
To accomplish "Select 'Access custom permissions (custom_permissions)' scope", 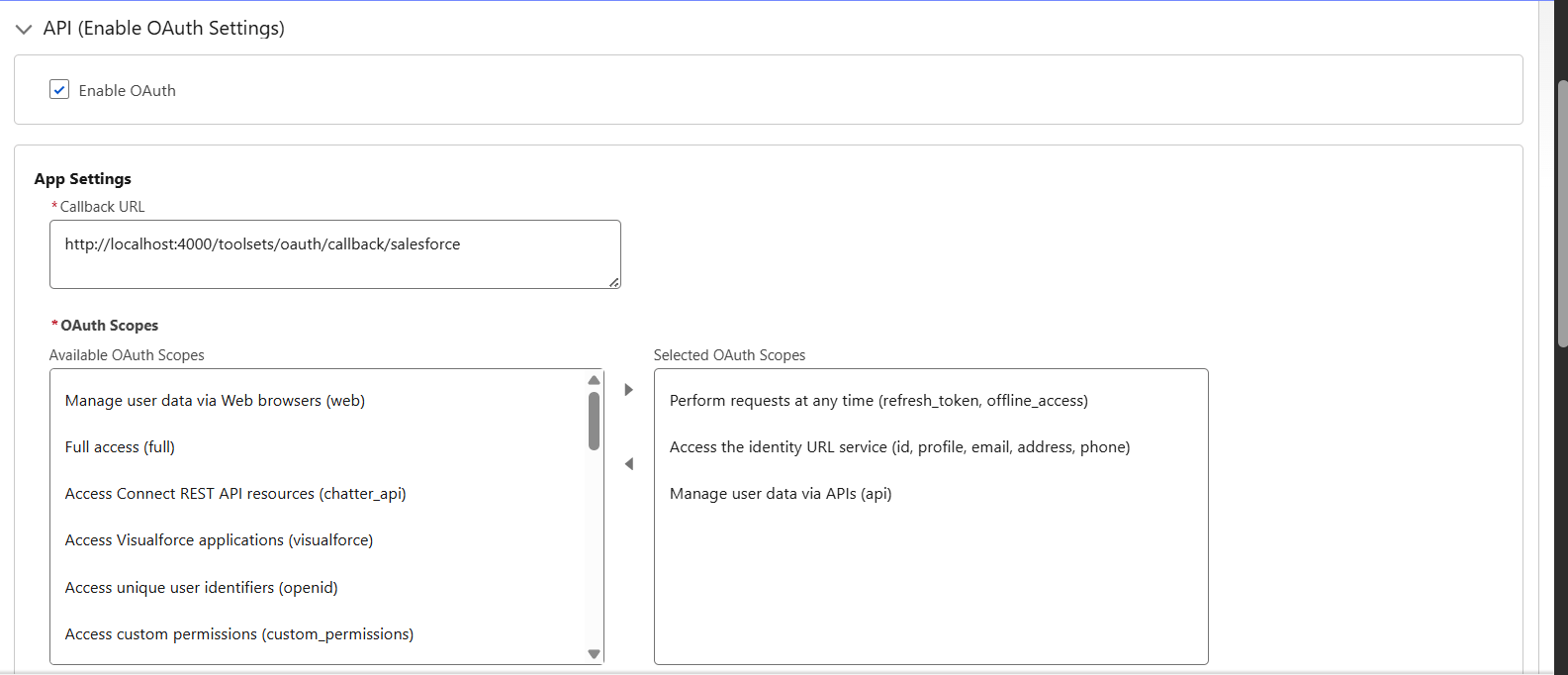I will coord(239,634).
